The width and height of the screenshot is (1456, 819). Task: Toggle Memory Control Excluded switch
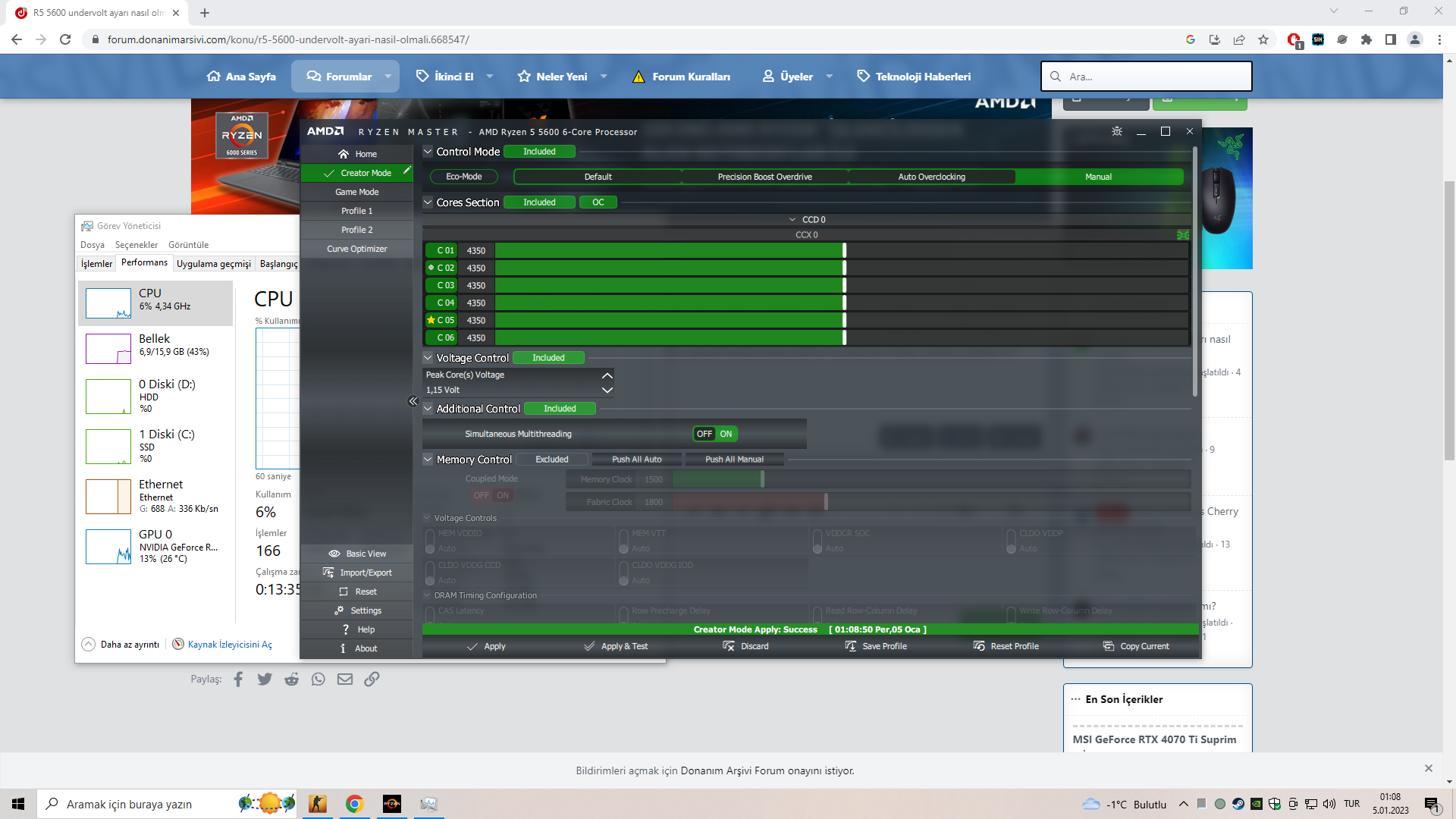pos(551,460)
